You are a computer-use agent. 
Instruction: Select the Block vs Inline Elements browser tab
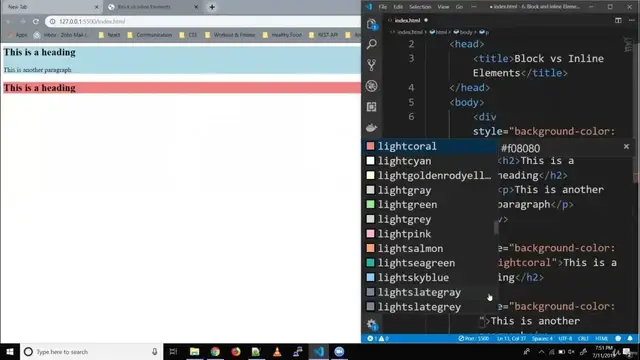coord(153,7)
